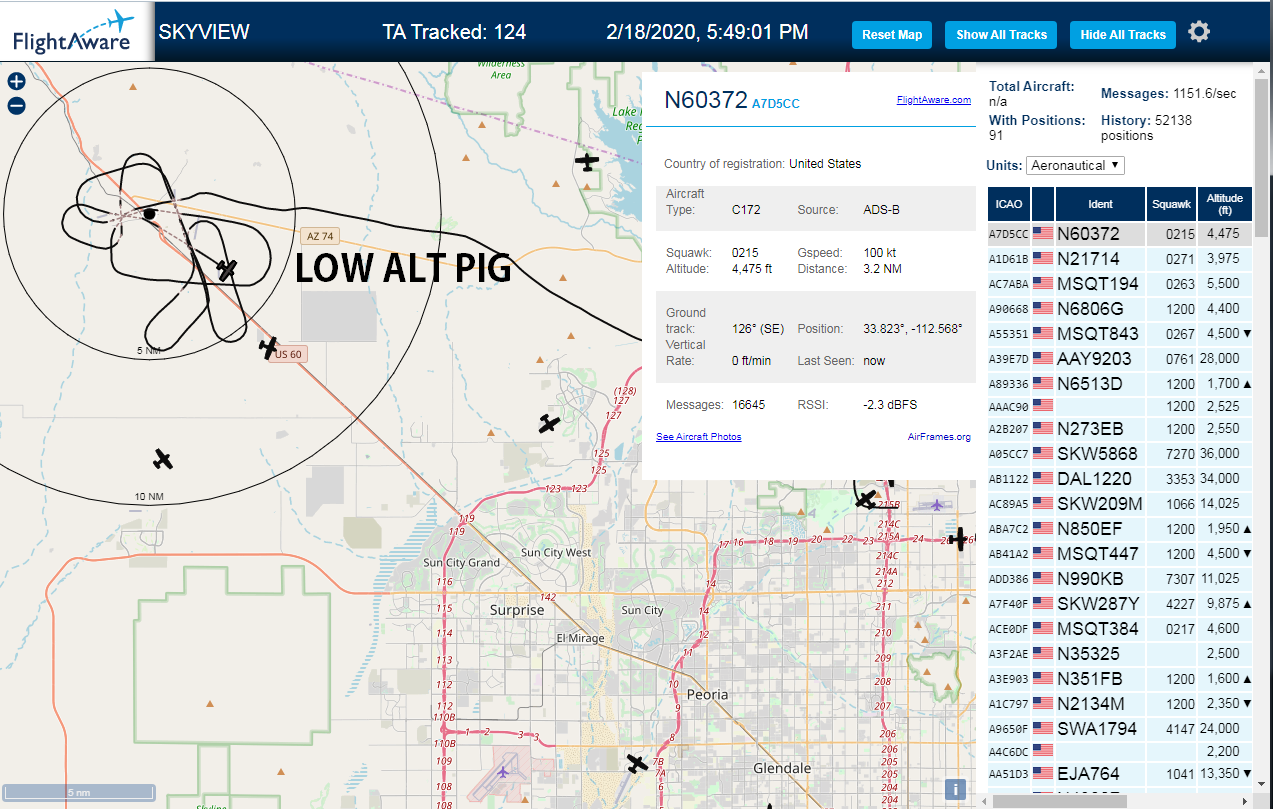The height and width of the screenshot is (809, 1273).
Task: Select DAL1220 row in aircraft table
Action: [x=1119, y=478]
